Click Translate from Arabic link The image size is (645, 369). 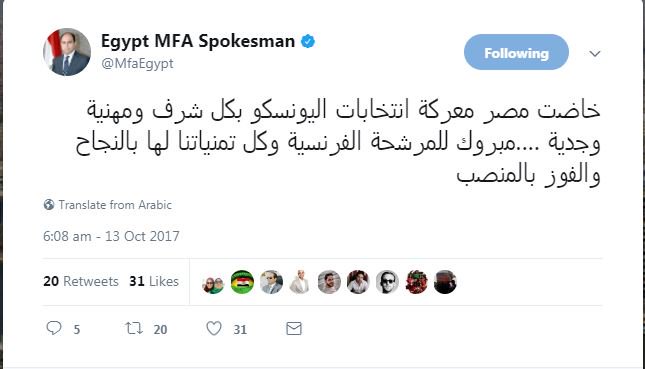tap(115, 205)
